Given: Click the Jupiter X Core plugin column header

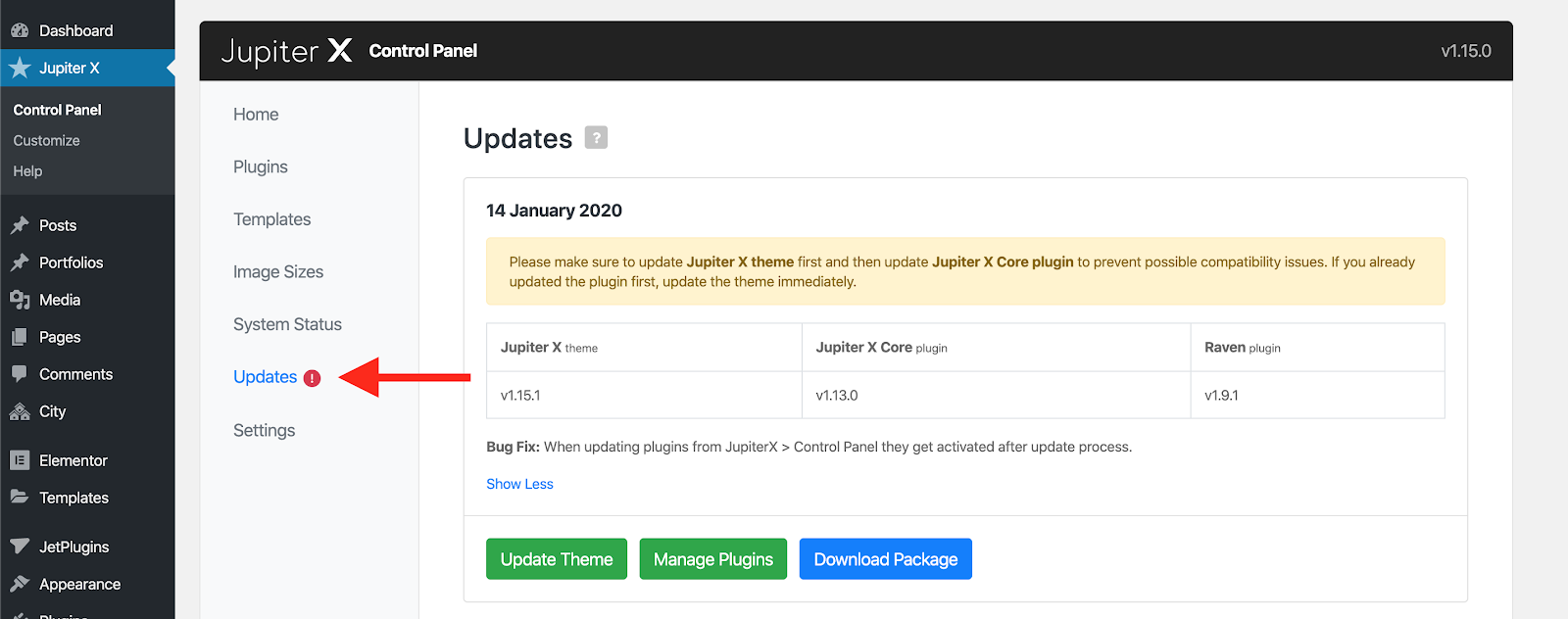Looking at the screenshot, I should coord(996,348).
